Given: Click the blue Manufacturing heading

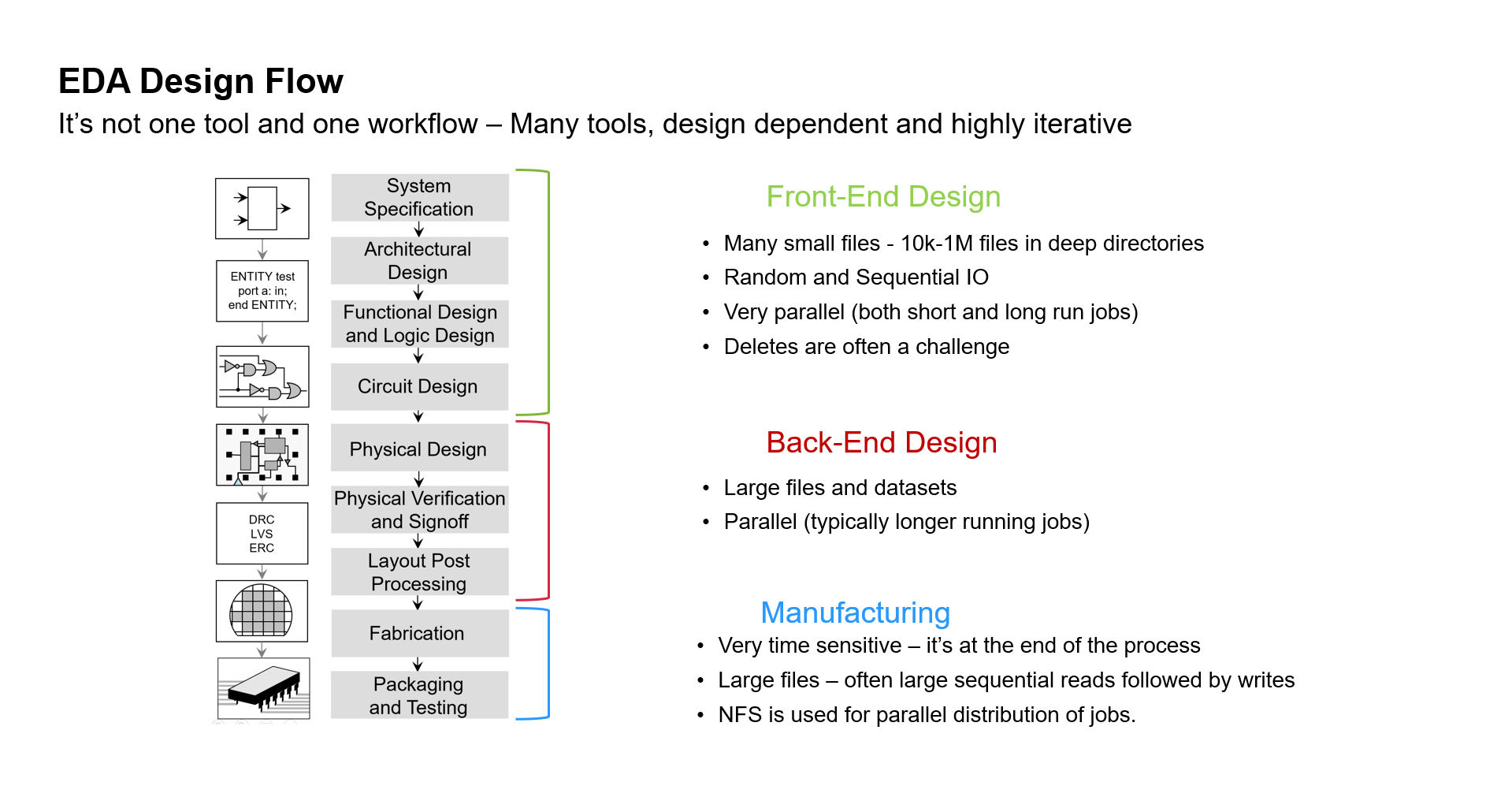Looking at the screenshot, I should coord(855,613).
